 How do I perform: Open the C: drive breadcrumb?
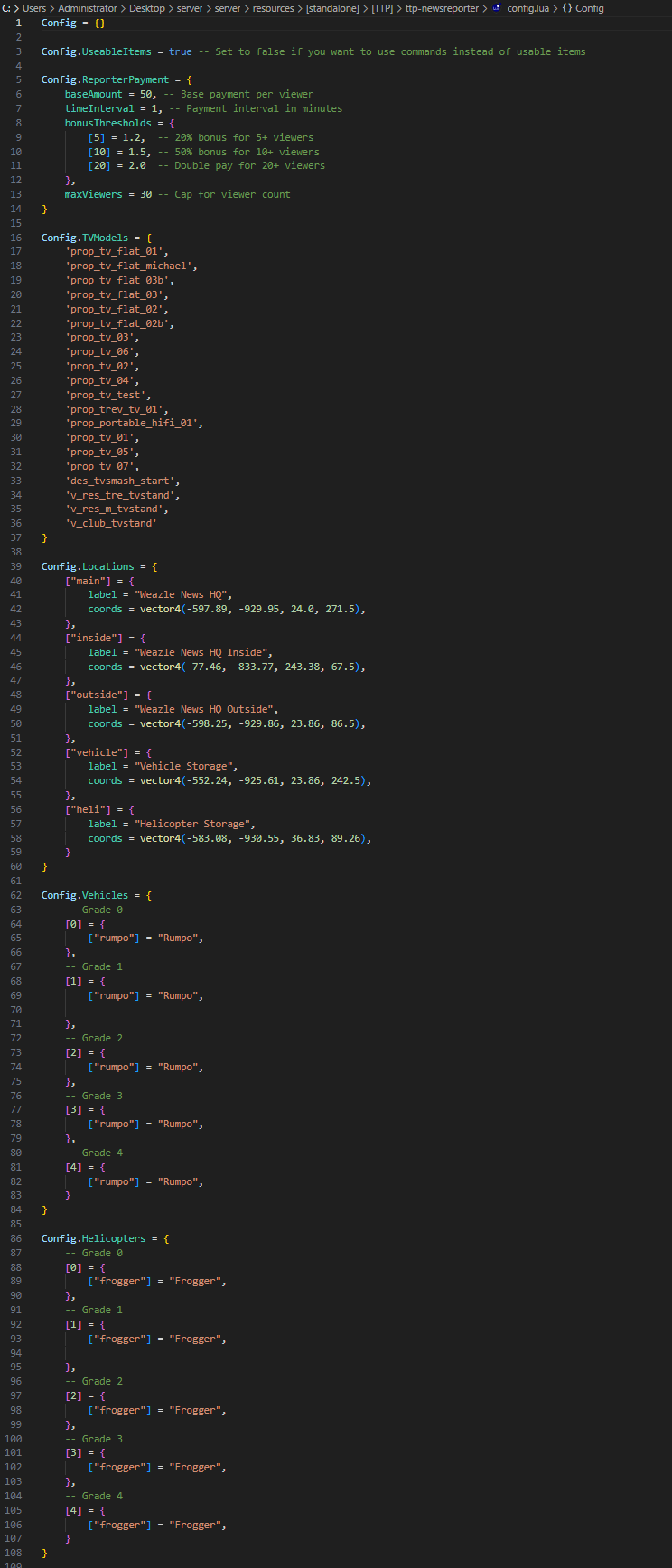6,8
